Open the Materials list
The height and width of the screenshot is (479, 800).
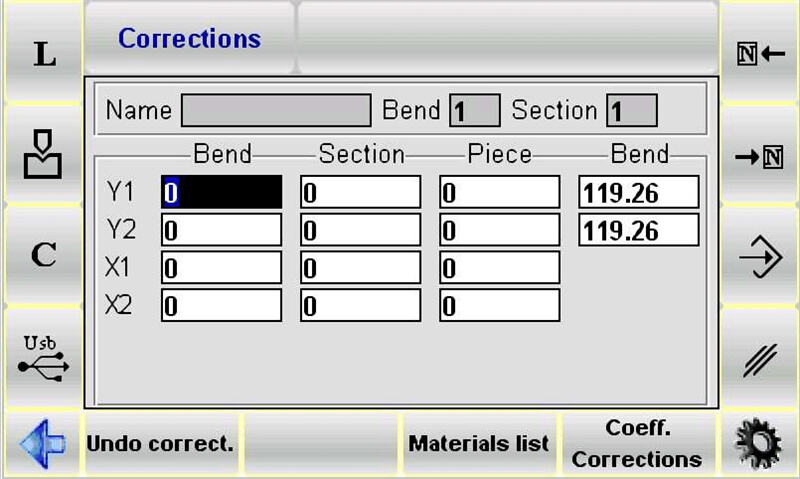(x=479, y=443)
